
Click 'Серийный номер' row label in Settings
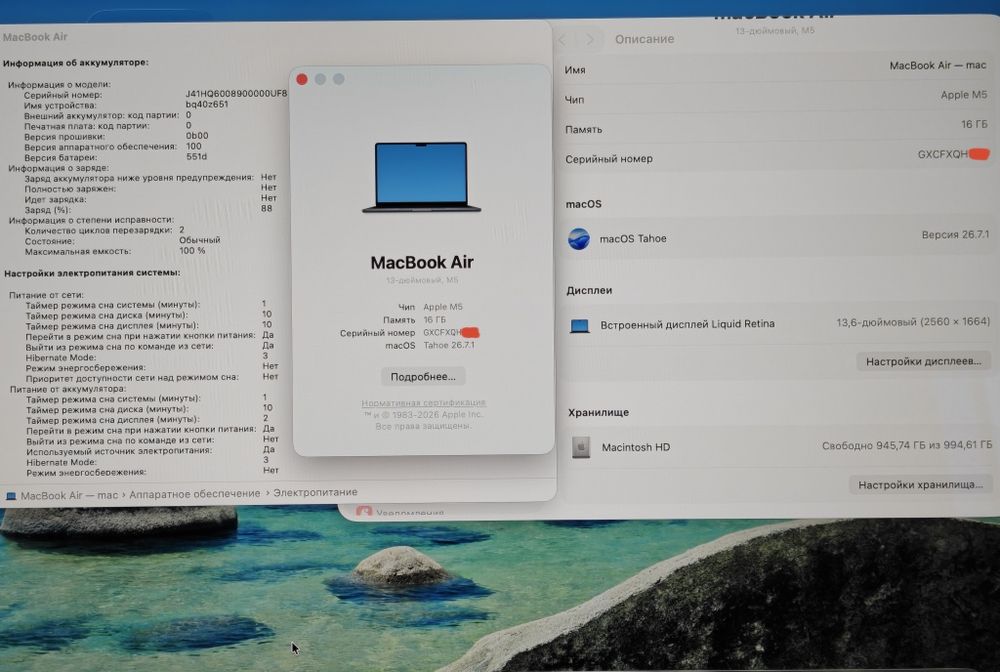(608, 159)
